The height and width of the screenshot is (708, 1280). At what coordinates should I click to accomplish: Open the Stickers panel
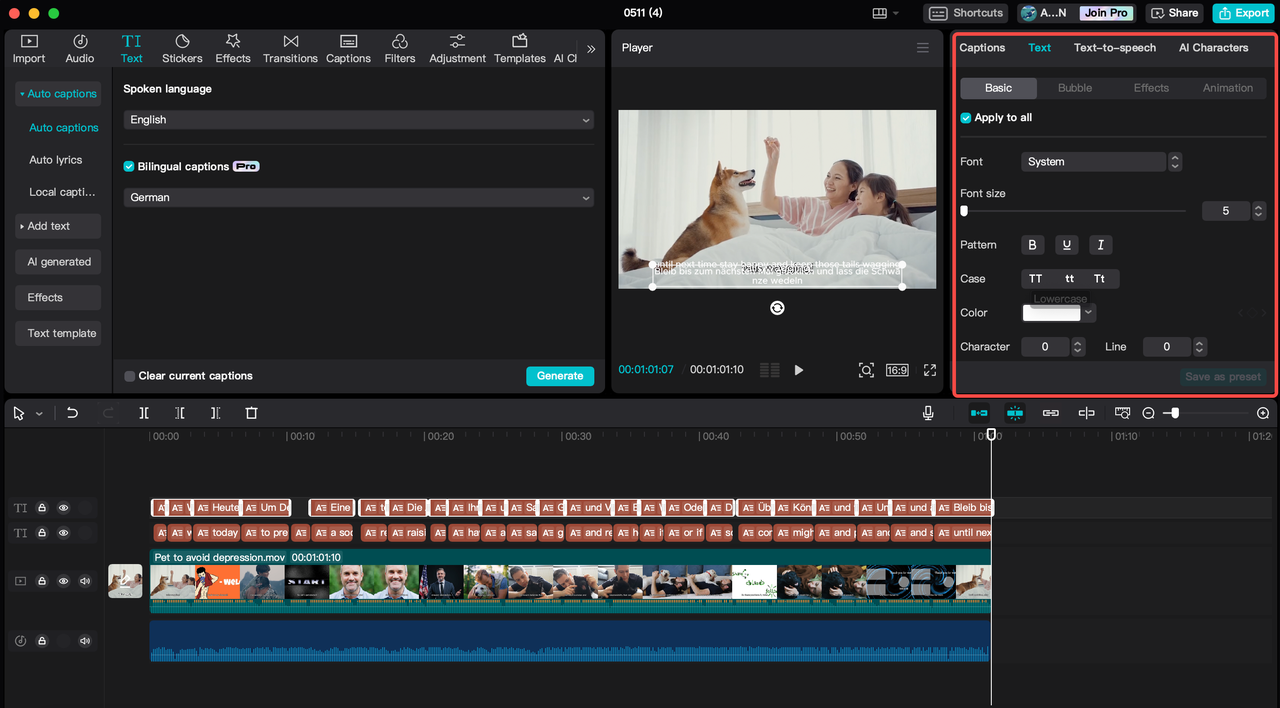[182, 48]
